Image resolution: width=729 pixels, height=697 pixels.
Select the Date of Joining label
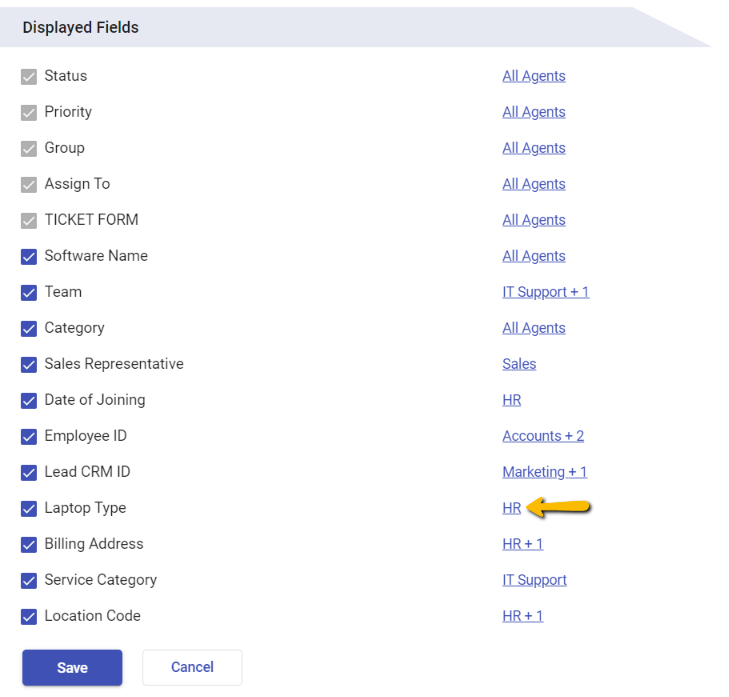(95, 400)
